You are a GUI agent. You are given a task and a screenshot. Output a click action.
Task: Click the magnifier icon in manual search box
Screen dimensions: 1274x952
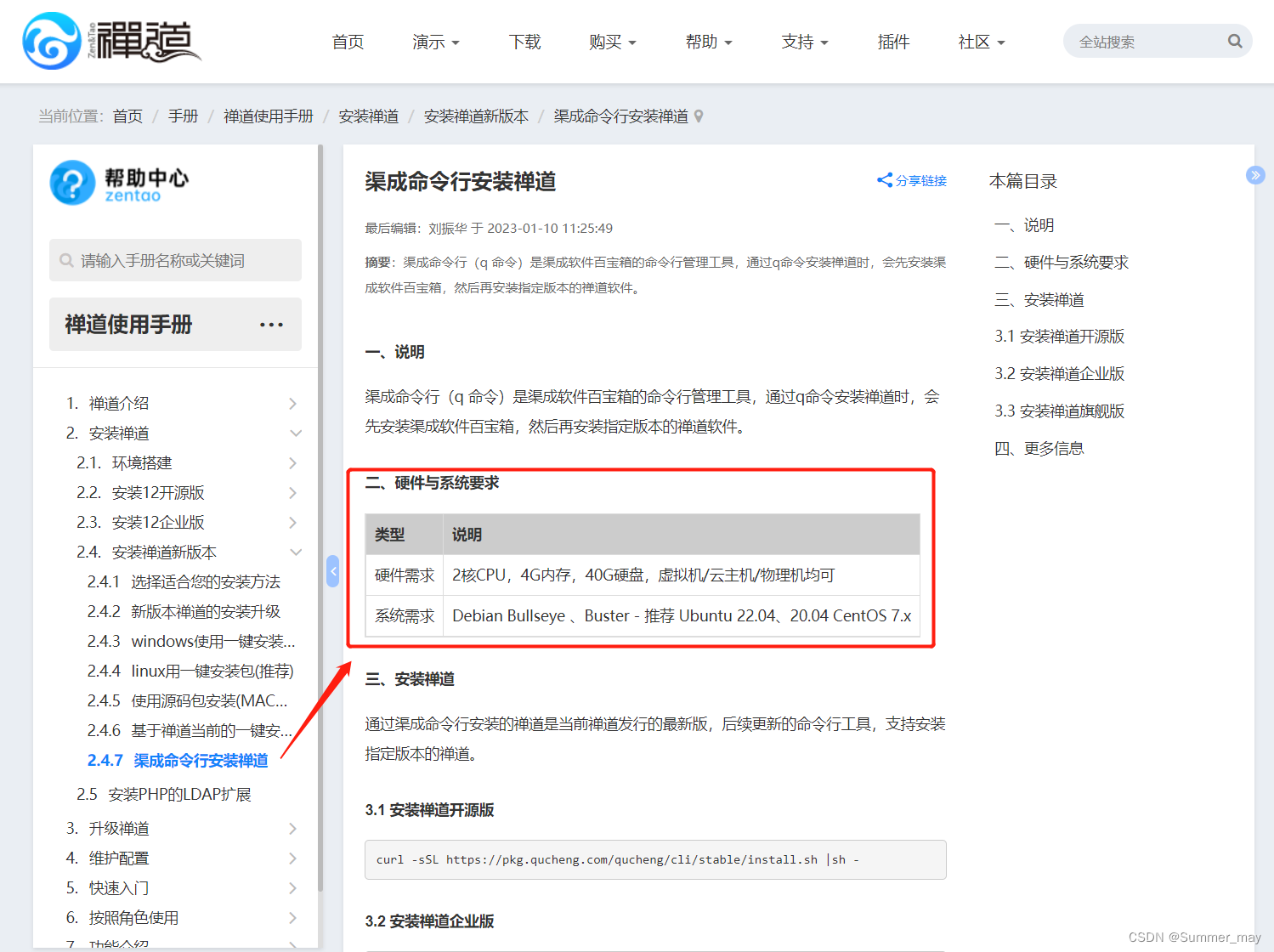click(x=66, y=260)
